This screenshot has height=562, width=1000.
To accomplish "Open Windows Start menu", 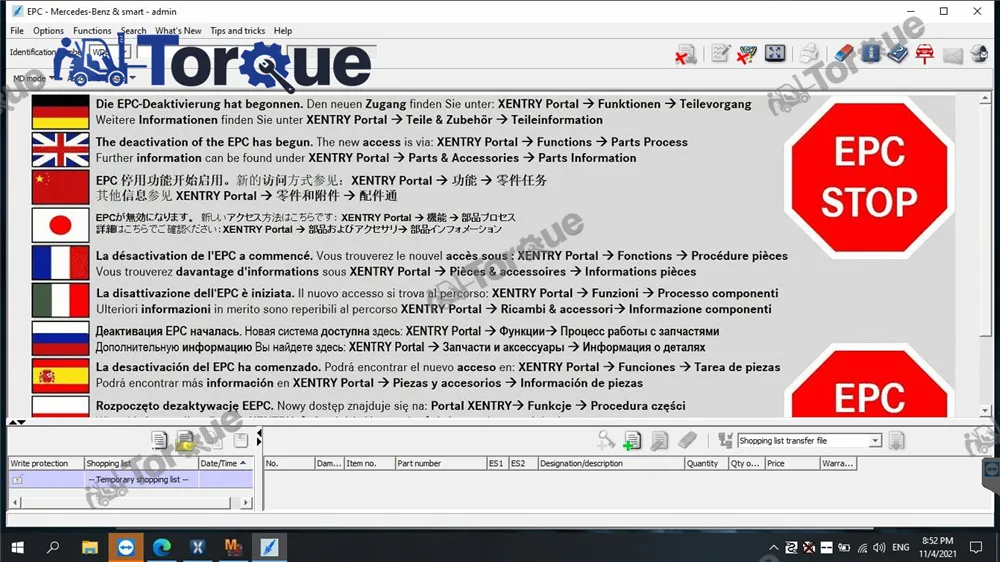I will point(17,547).
